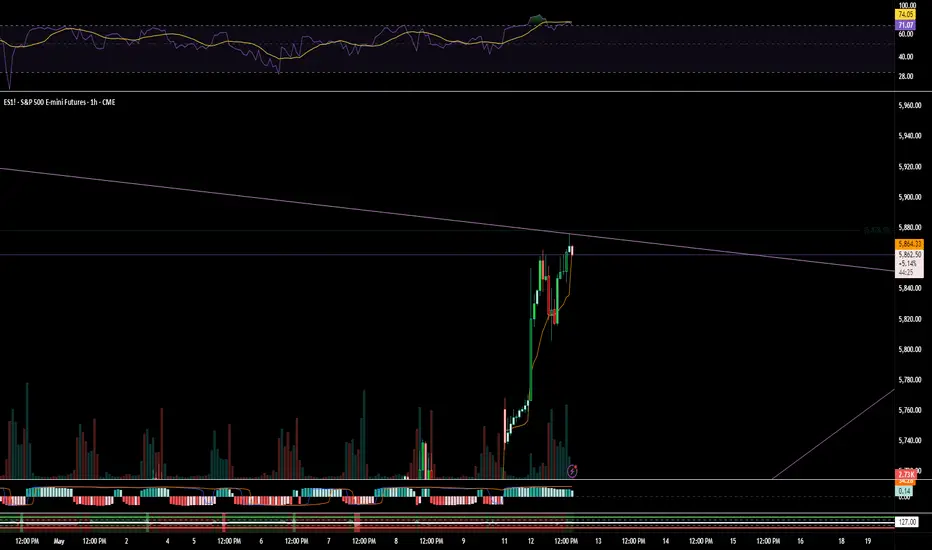Click date 14 on the time axis
932x550 pixels.
[x=666, y=541]
